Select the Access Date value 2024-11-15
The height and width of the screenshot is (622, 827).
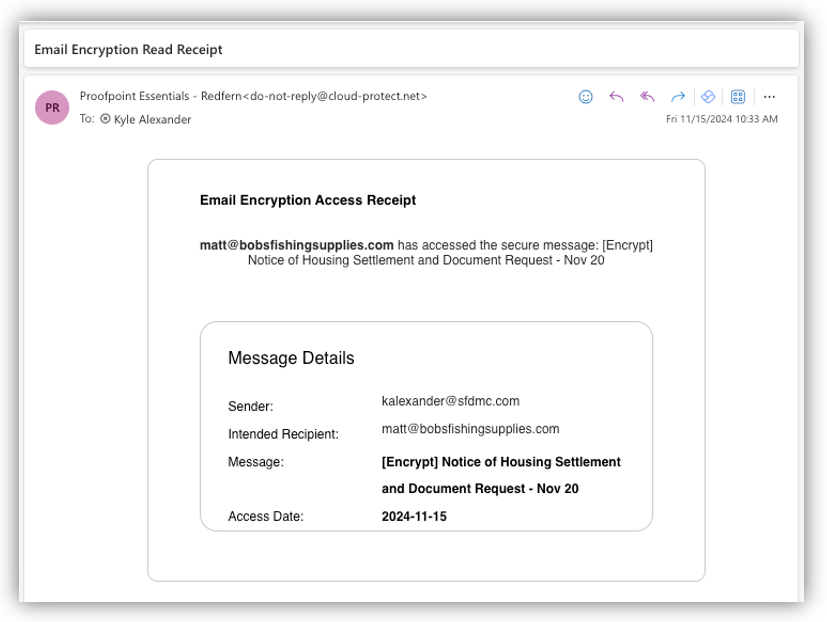[x=414, y=516]
